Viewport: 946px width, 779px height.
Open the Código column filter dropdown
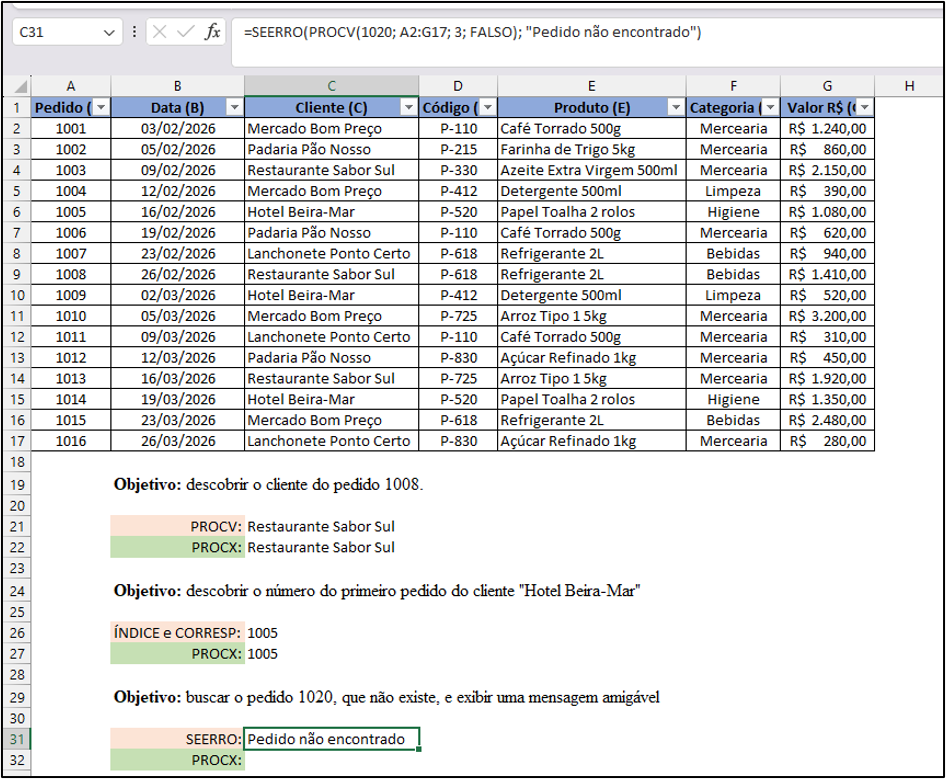tap(487, 107)
